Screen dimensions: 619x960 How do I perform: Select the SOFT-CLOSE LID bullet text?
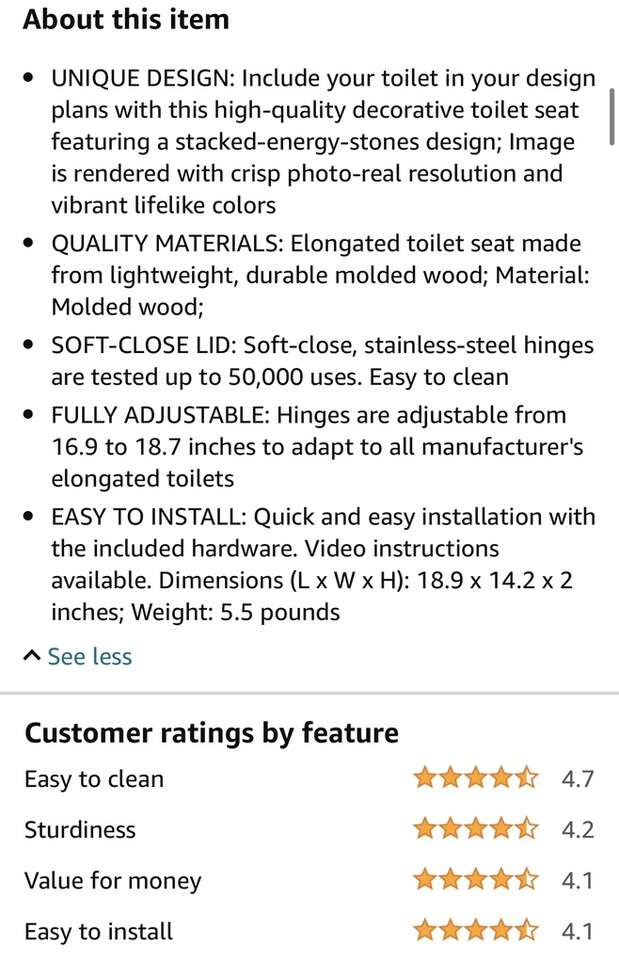coord(321,361)
